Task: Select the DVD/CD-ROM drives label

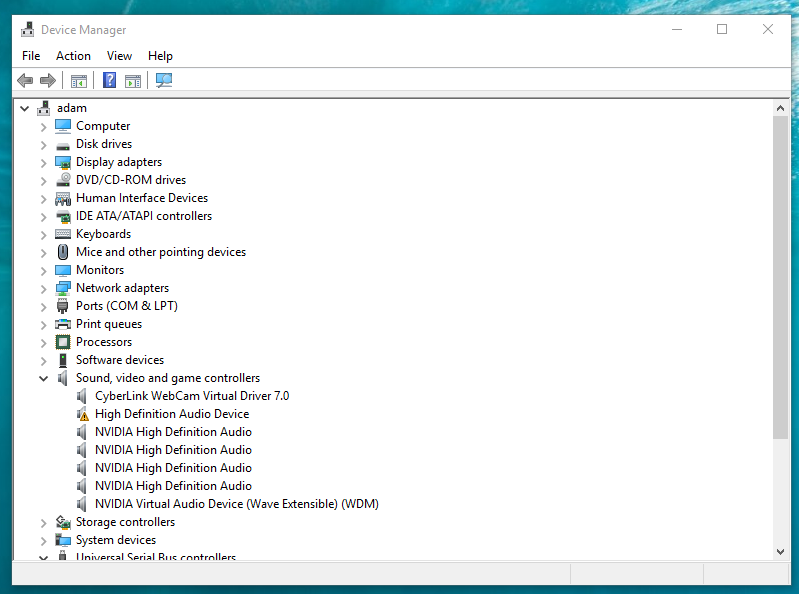Action: (x=131, y=180)
